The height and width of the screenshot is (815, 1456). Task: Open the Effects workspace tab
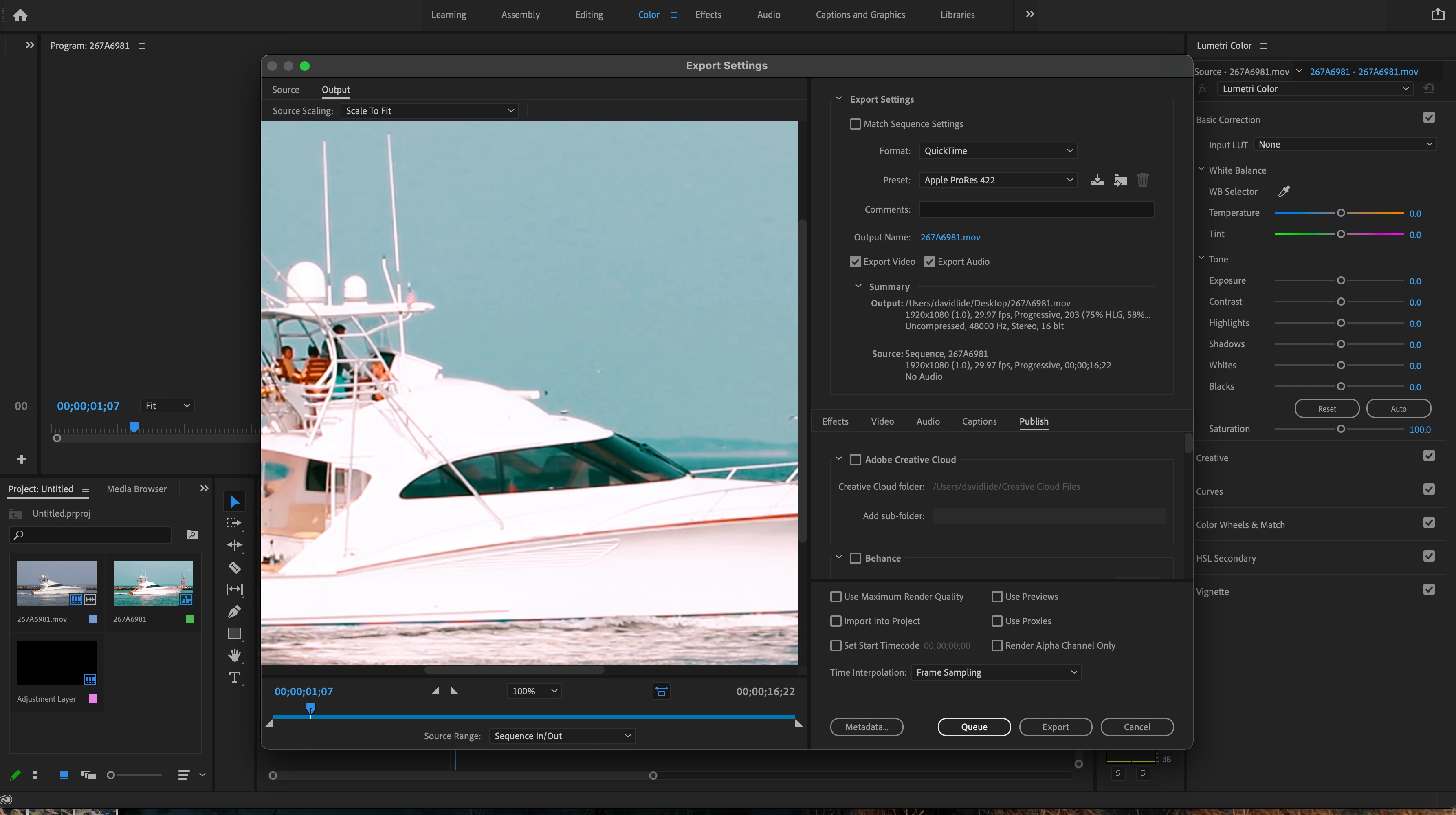click(708, 15)
